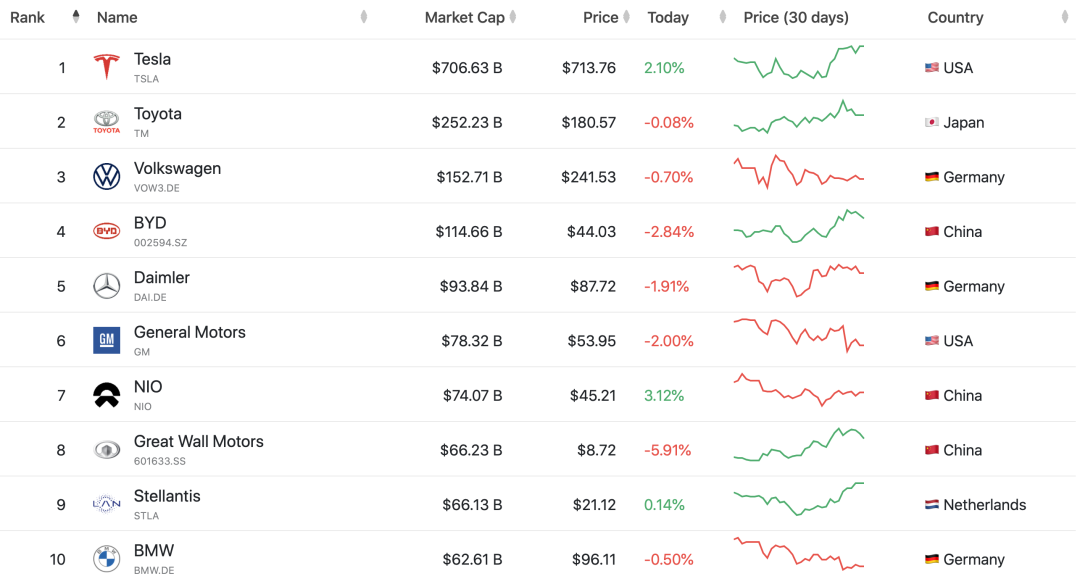Image resolution: width=1080 pixels, height=584 pixels.
Task: Click the NIO logo icon
Action: pyautogui.click(x=106, y=395)
